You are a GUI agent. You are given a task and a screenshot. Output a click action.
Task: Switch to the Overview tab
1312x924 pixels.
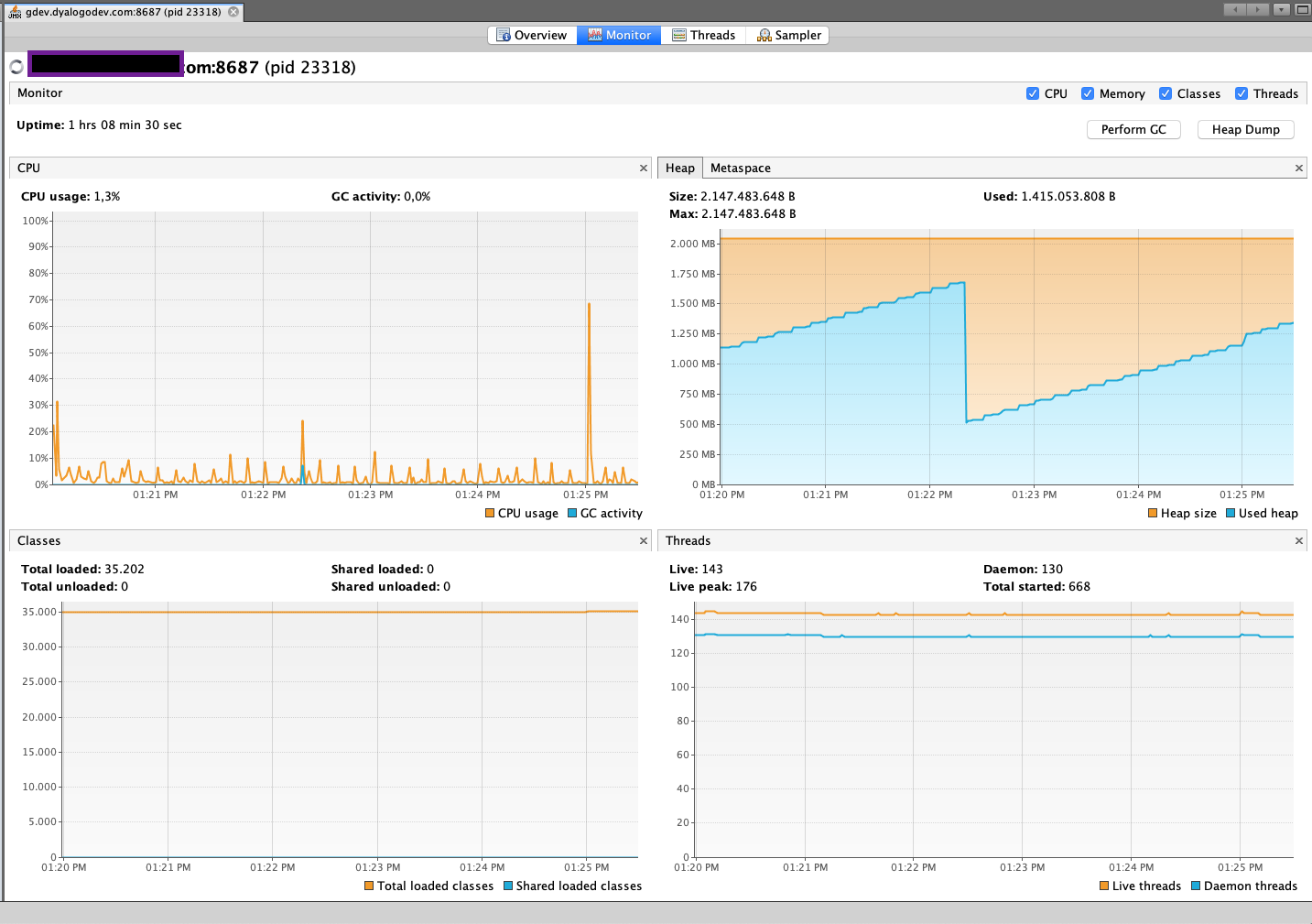[x=531, y=35]
